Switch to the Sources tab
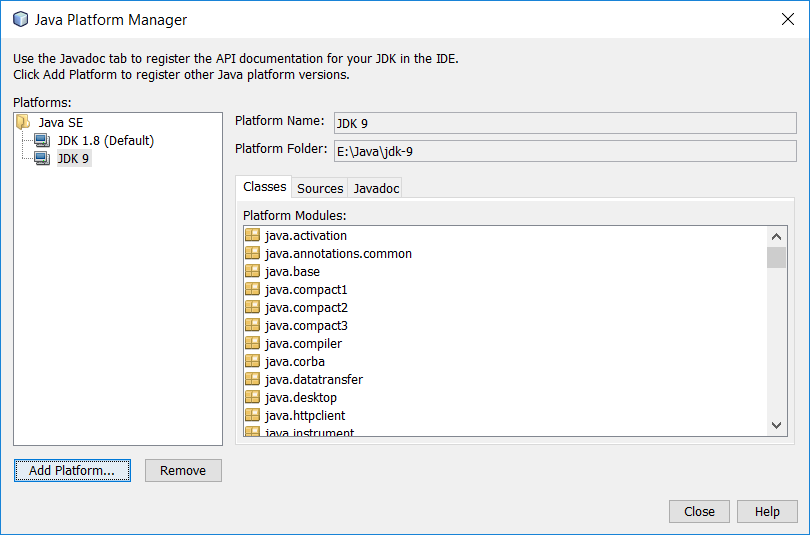 320,188
